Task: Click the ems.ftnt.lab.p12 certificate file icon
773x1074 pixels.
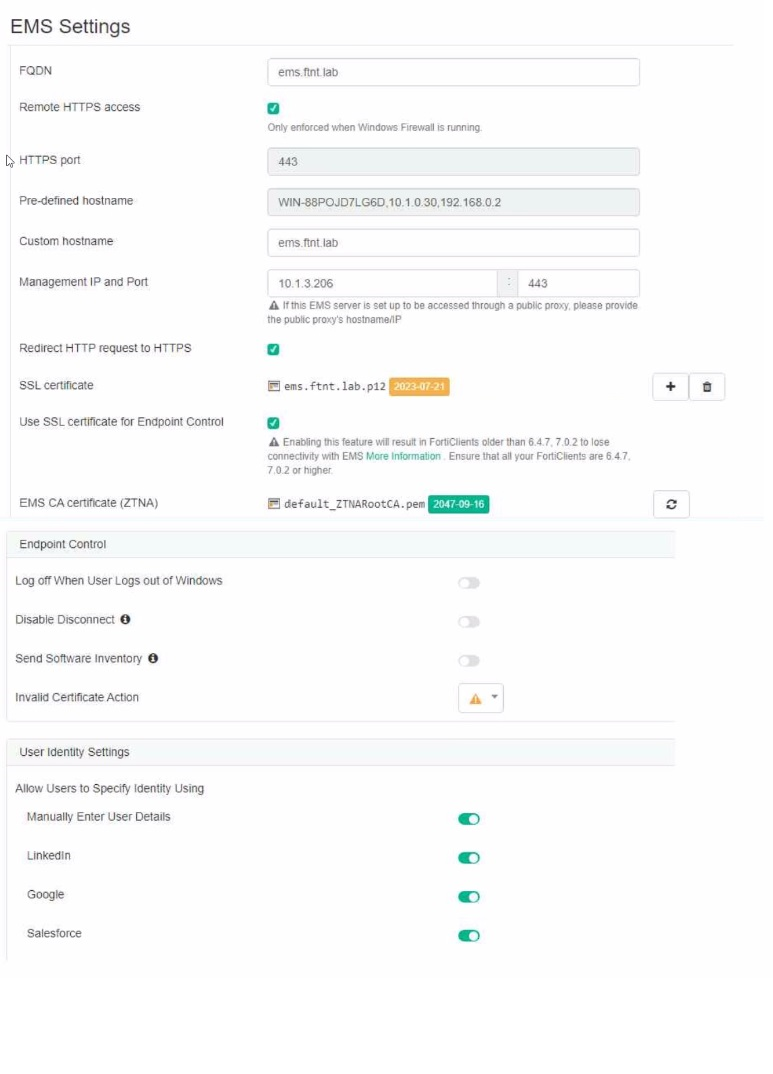Action: point(274,386)
